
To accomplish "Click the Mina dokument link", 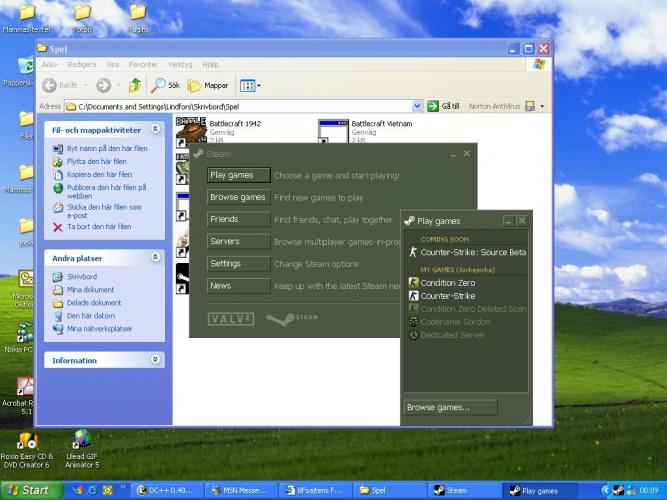I will pos(91,290).
